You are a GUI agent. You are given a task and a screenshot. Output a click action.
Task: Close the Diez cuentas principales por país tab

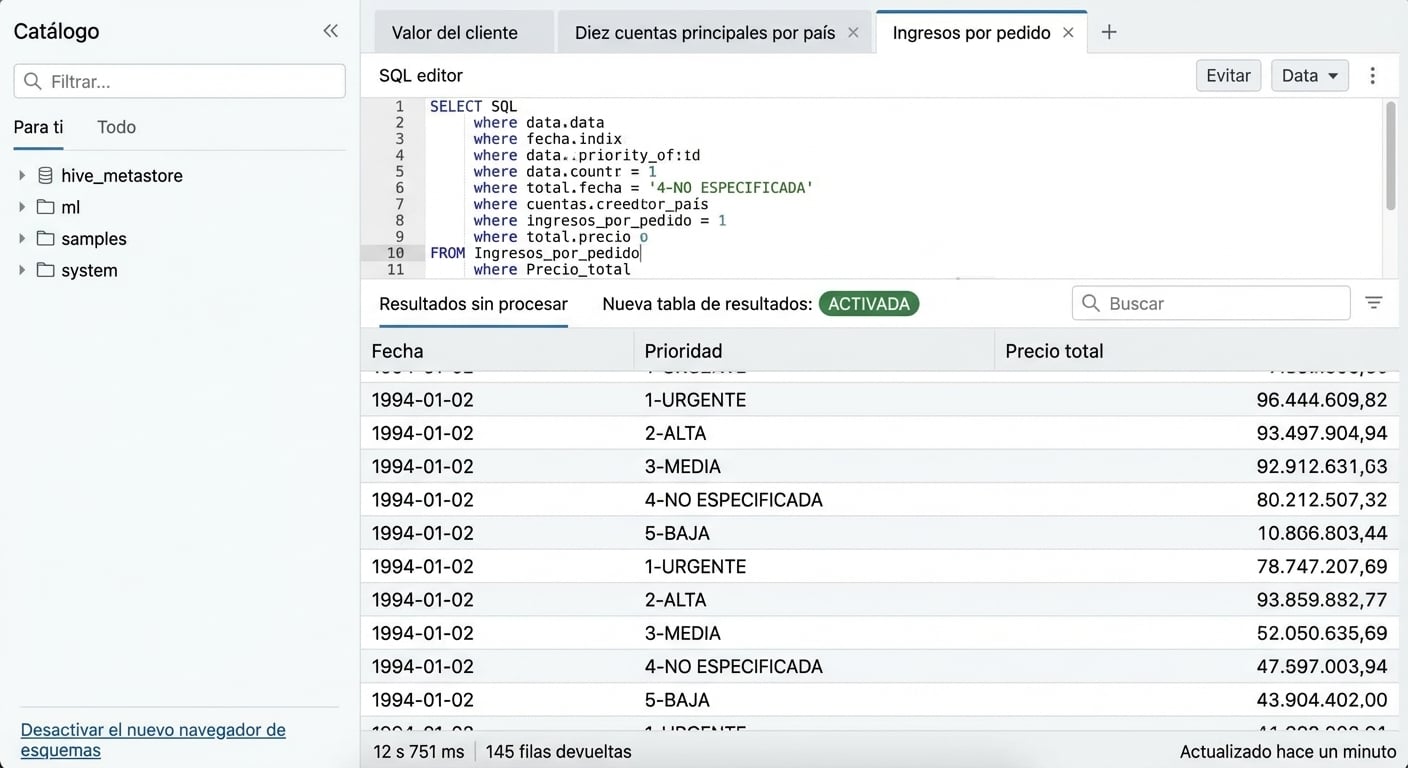pos(853,33)
